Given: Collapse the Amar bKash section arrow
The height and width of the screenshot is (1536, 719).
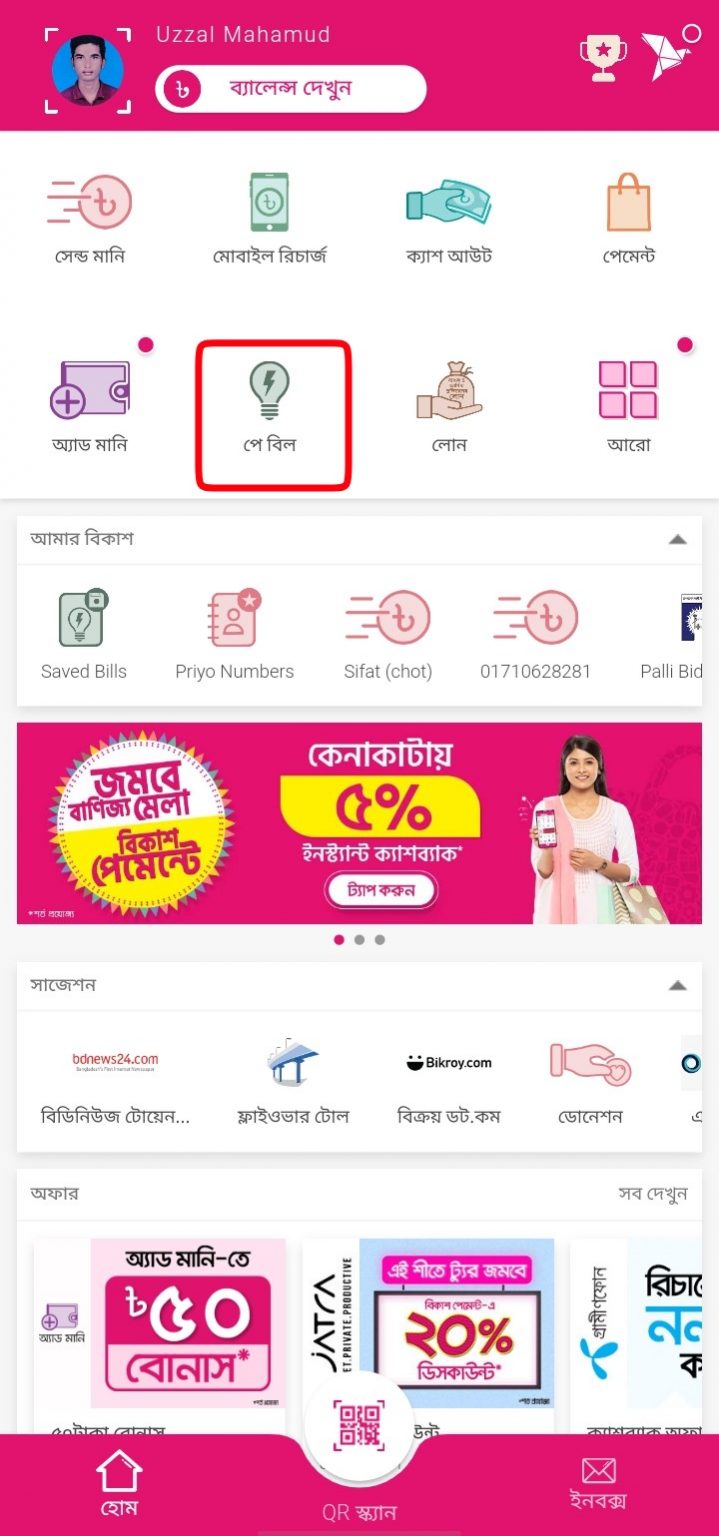Looking at the screenshot, I should click(677, 539).
